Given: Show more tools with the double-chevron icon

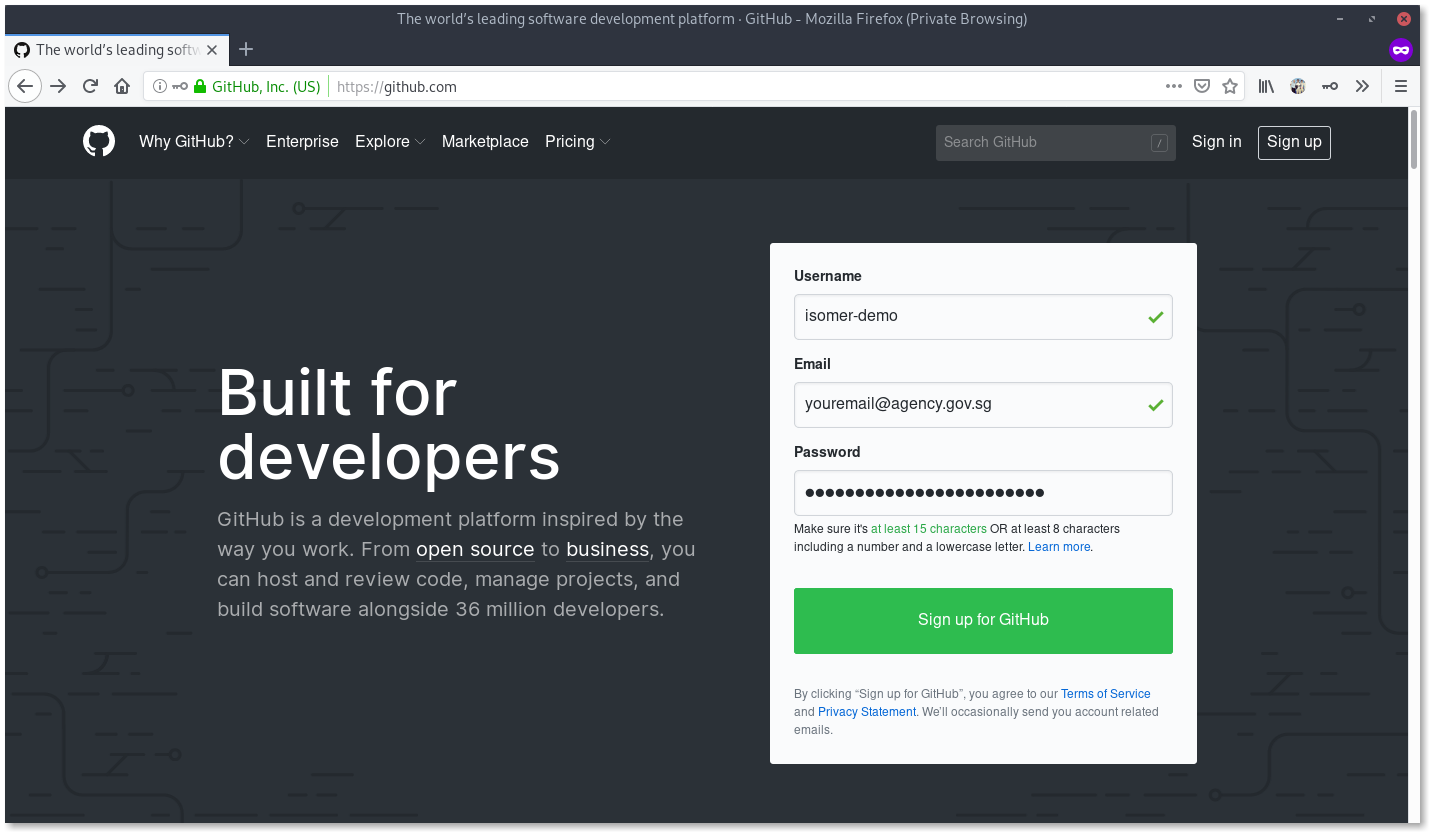Looking at the screenshot, I should [1362, 86].
